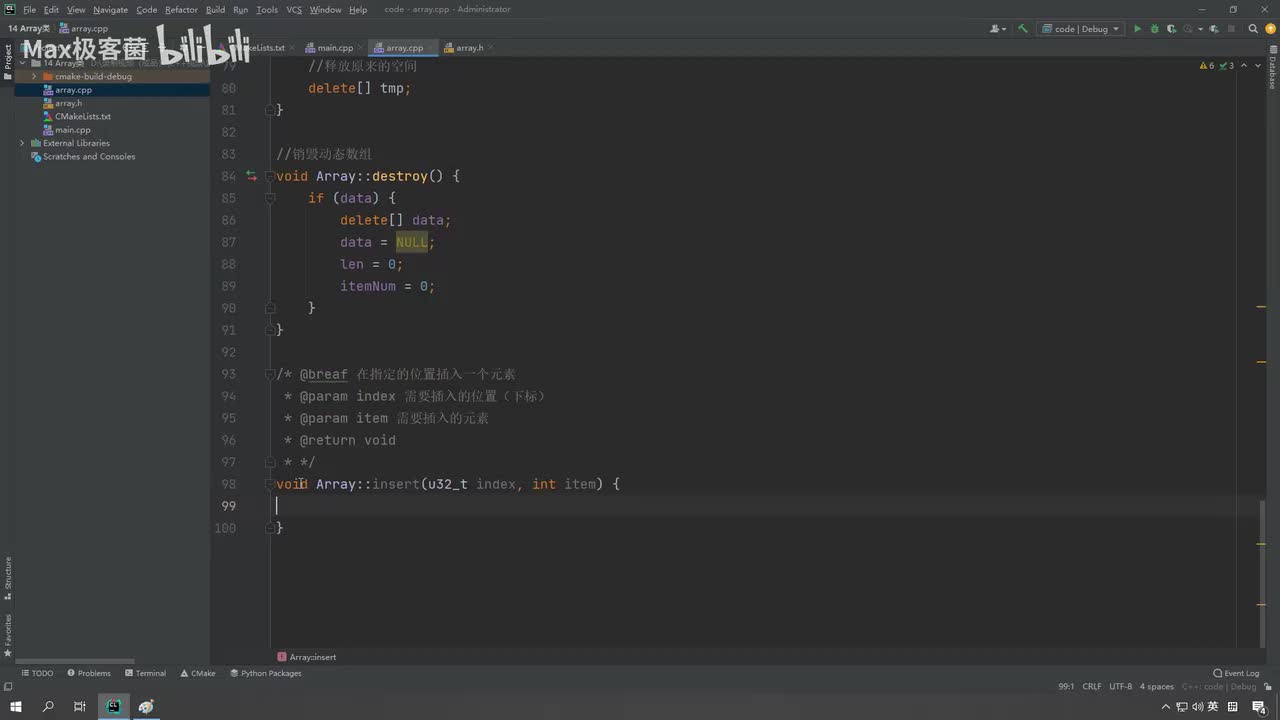Click the Array::insert breadcrumb
This screenshot has width=1280, height=720.
[x=307, y=657]
